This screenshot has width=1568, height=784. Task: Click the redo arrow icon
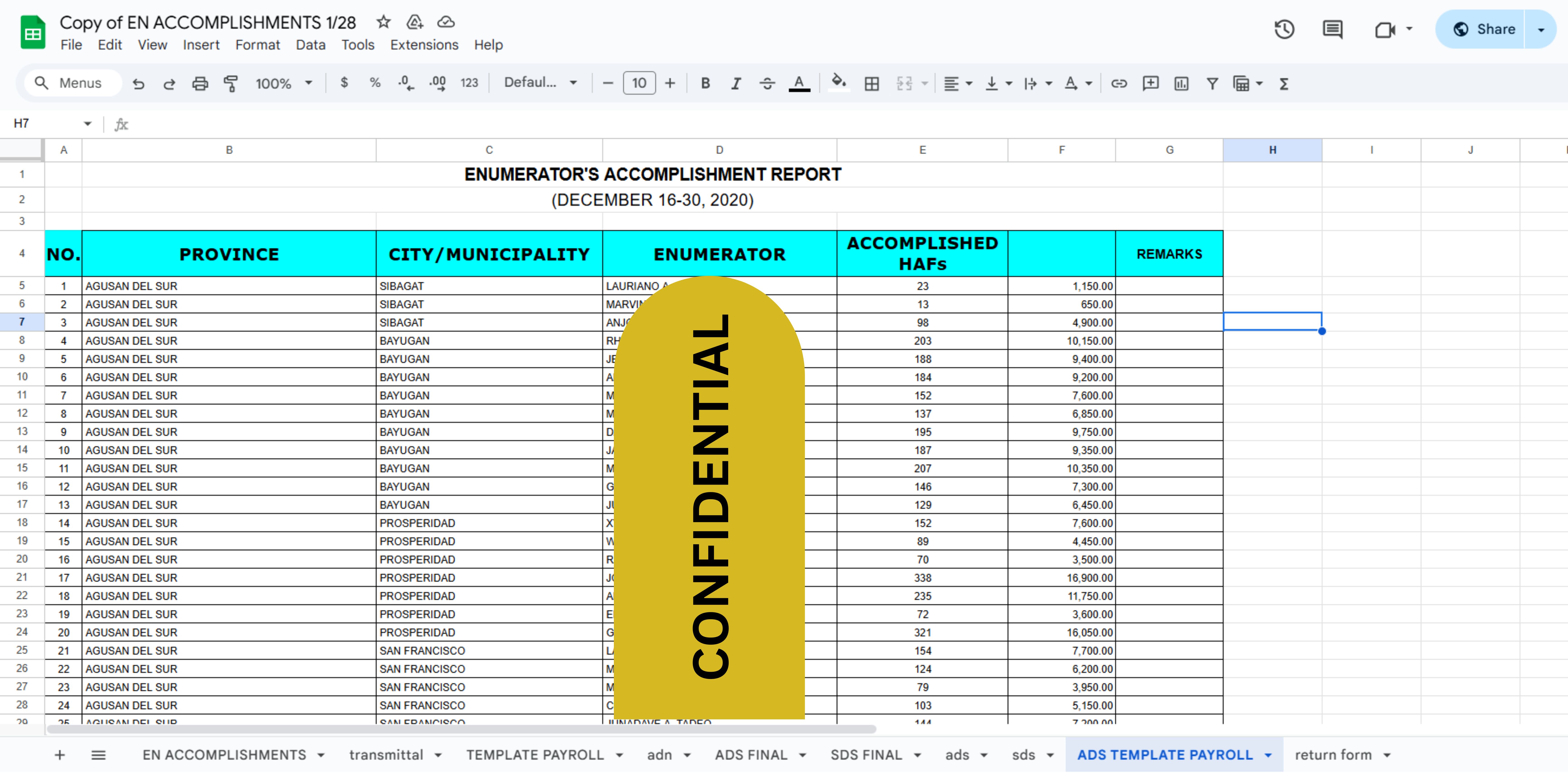(169, 83)
